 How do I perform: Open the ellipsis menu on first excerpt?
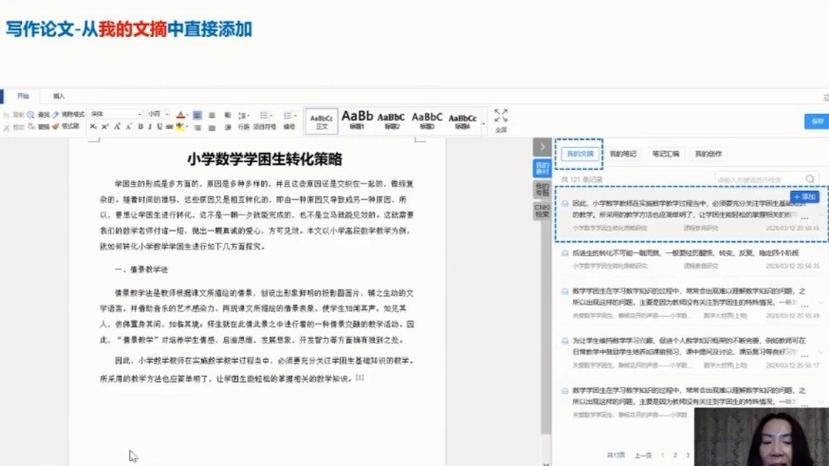805,218
